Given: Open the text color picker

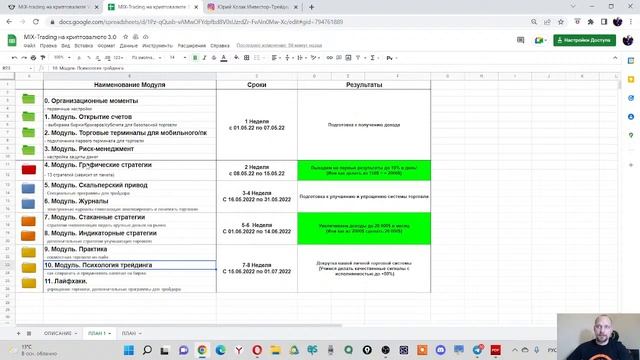Looking at the screenshot, I should [x=224, y=58].
